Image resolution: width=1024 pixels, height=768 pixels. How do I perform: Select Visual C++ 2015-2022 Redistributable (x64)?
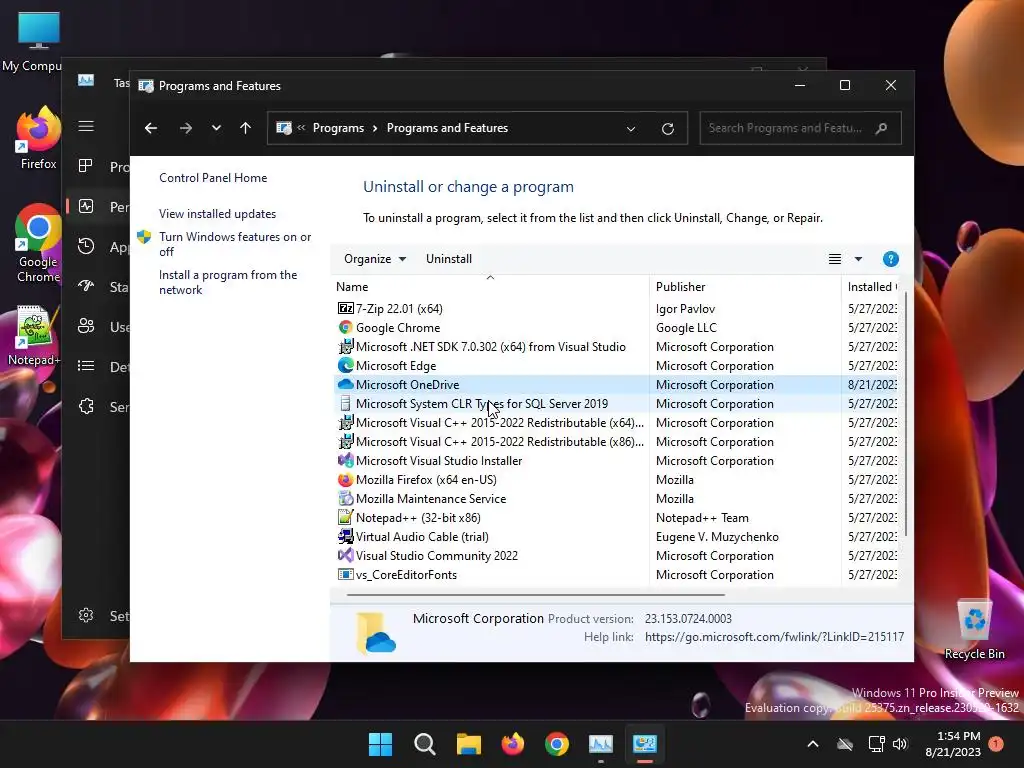[500, 423]
